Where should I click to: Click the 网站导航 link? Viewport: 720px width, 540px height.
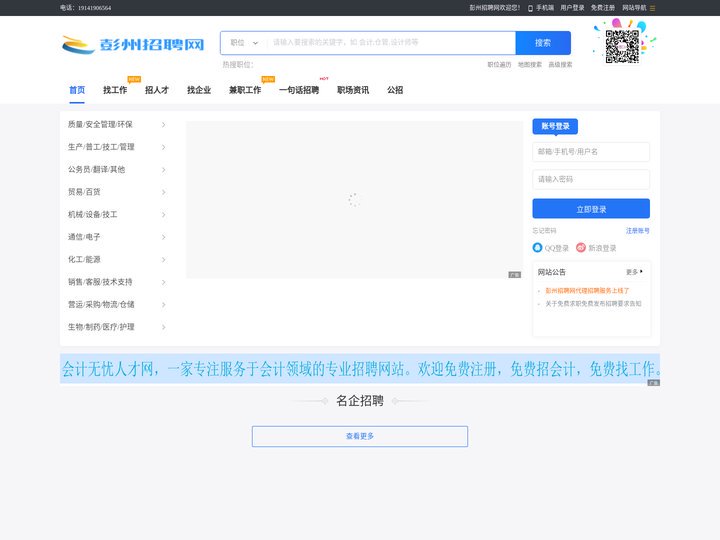click(634, 8)
